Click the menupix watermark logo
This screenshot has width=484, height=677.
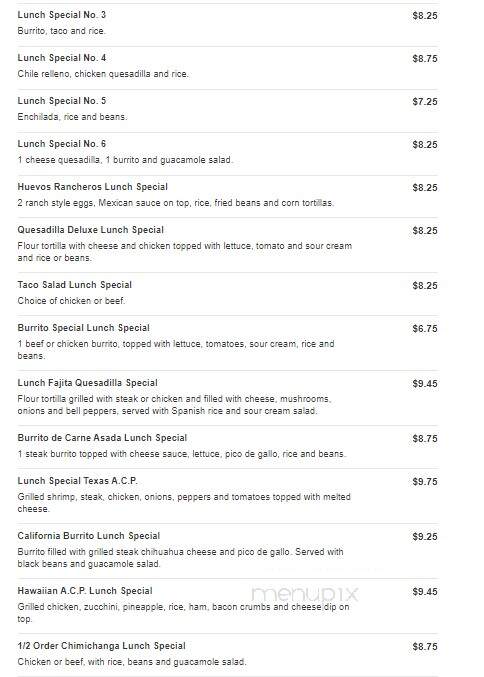304,594
